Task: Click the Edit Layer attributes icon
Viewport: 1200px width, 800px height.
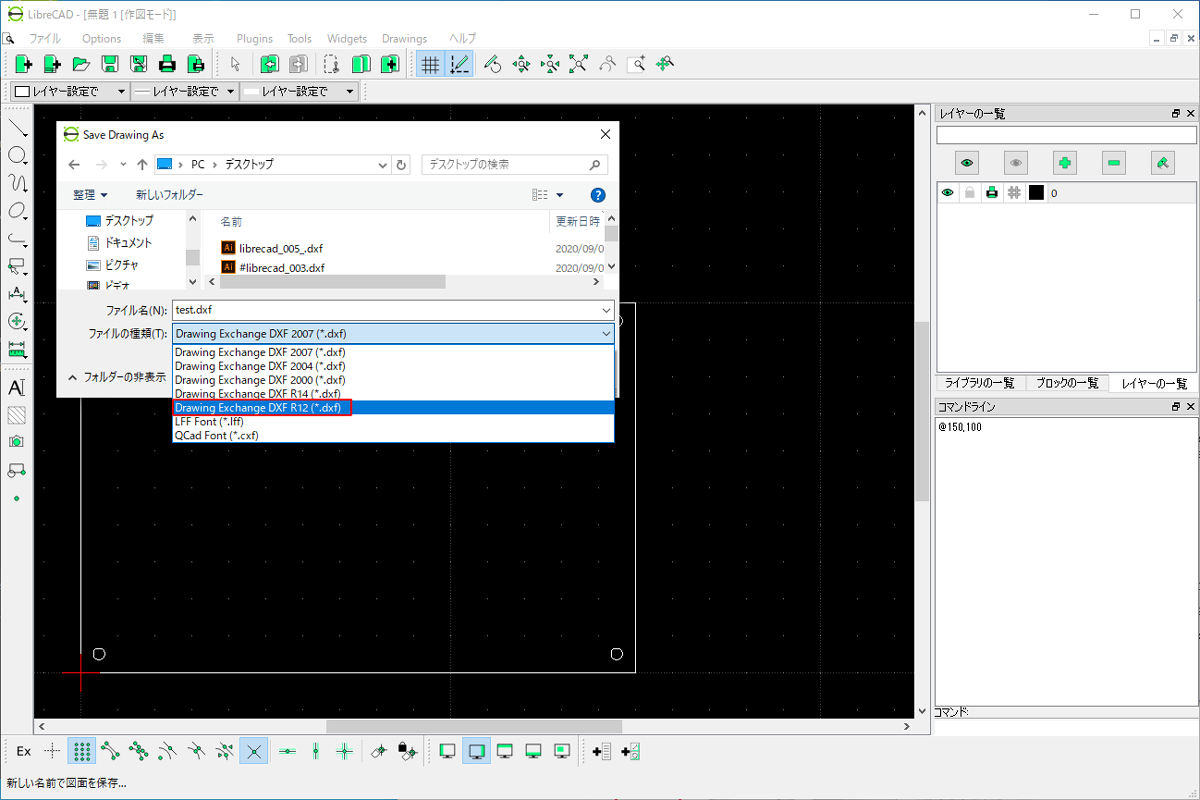Action: pos(1163,163)
